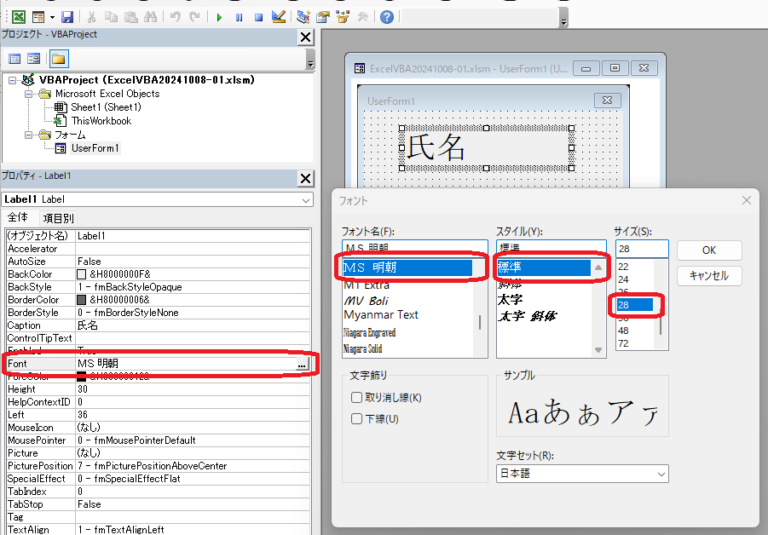Click the Redo arrow icon

coord(194,17)
